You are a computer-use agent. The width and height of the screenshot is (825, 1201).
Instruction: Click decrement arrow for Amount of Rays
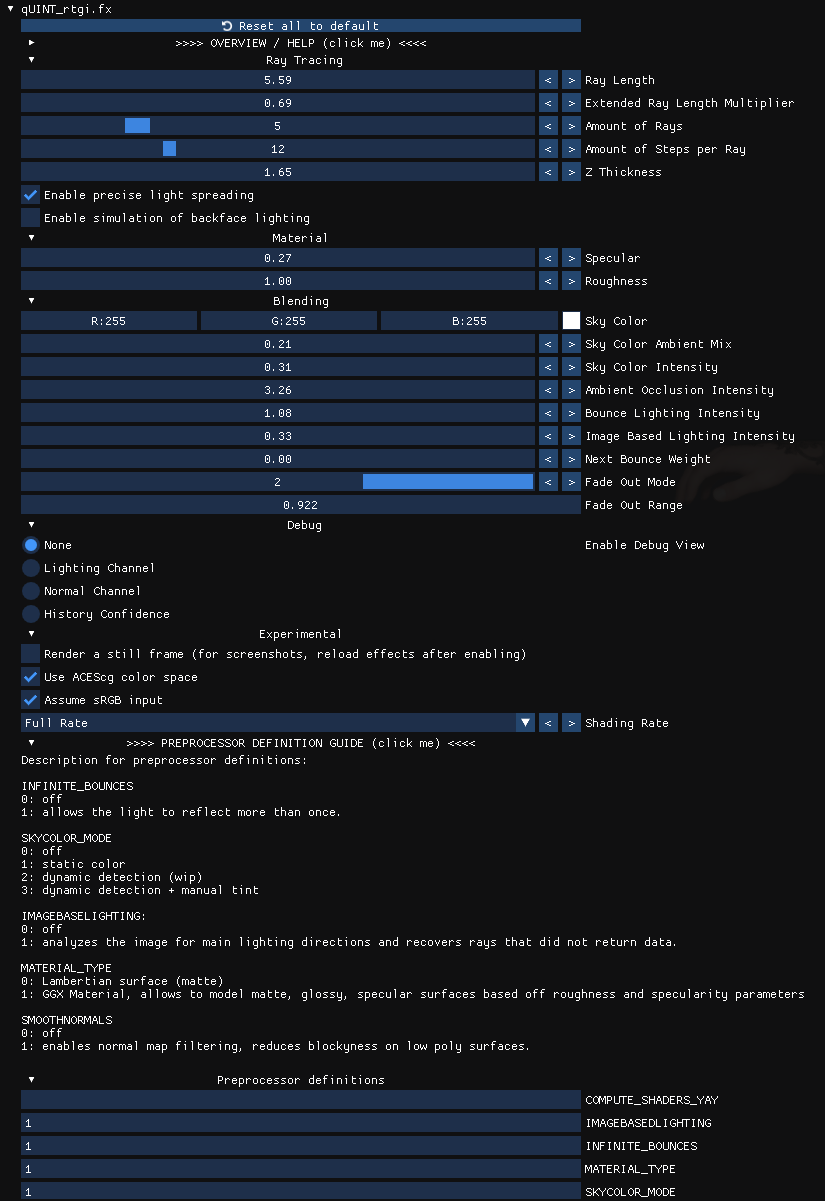[548, 126]
